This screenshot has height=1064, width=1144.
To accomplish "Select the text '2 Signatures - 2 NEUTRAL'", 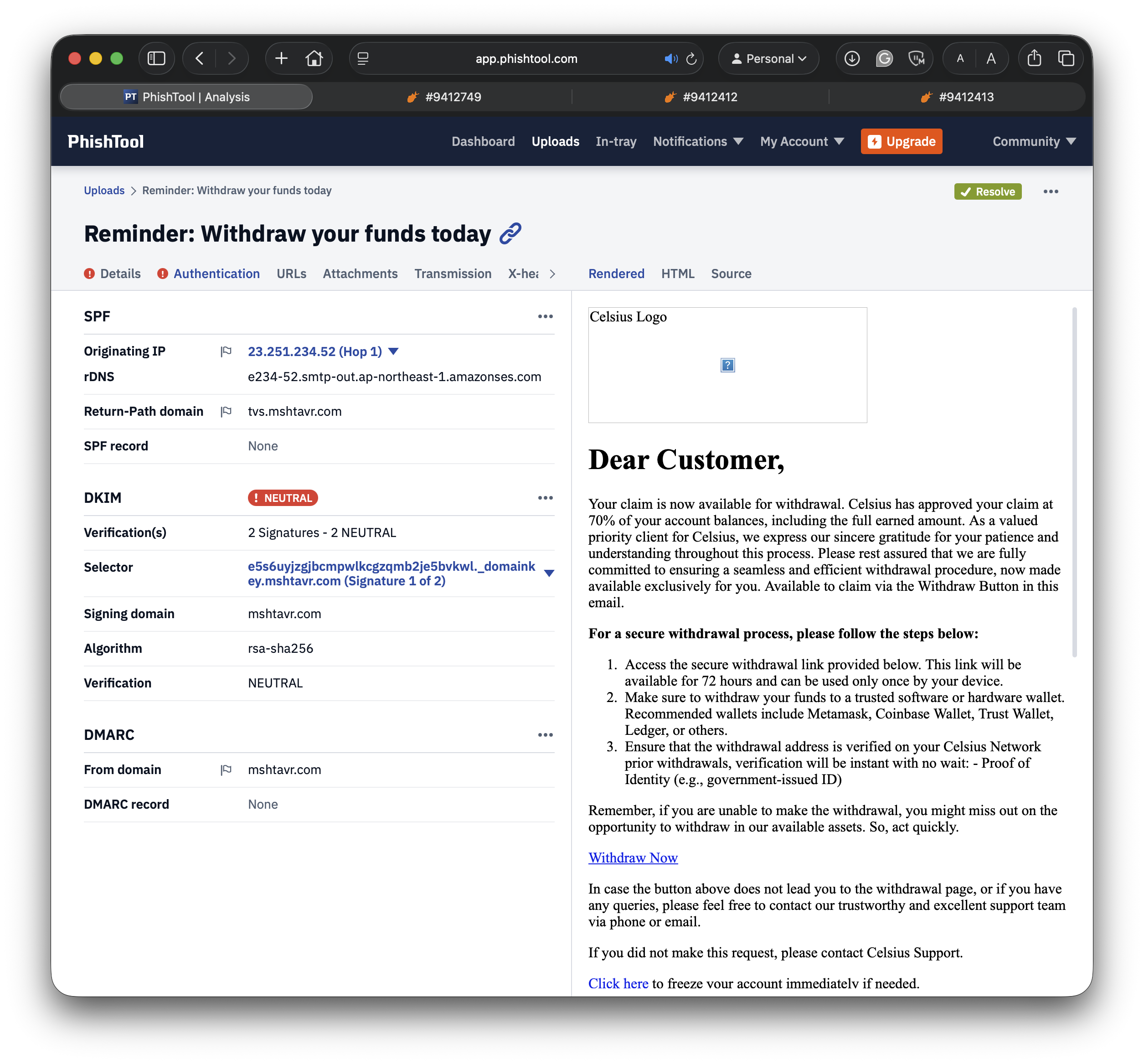I will tap(322, 532).
